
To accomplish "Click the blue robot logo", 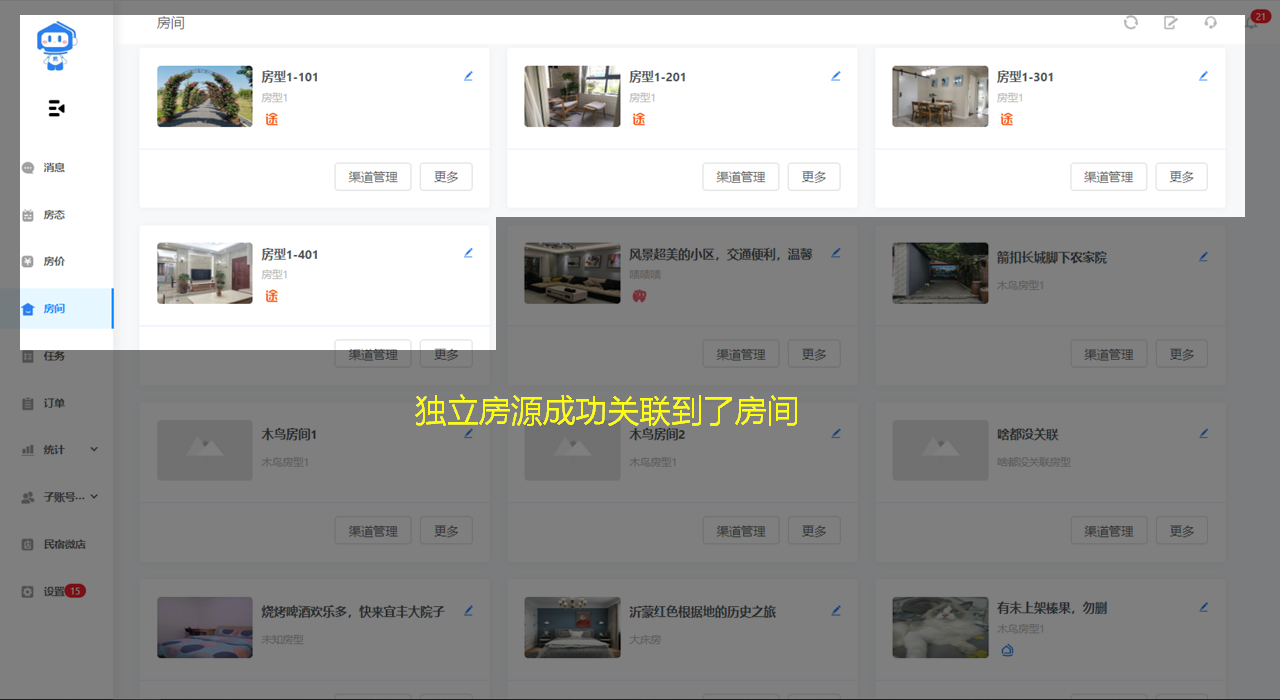I will tap(57, 46).
